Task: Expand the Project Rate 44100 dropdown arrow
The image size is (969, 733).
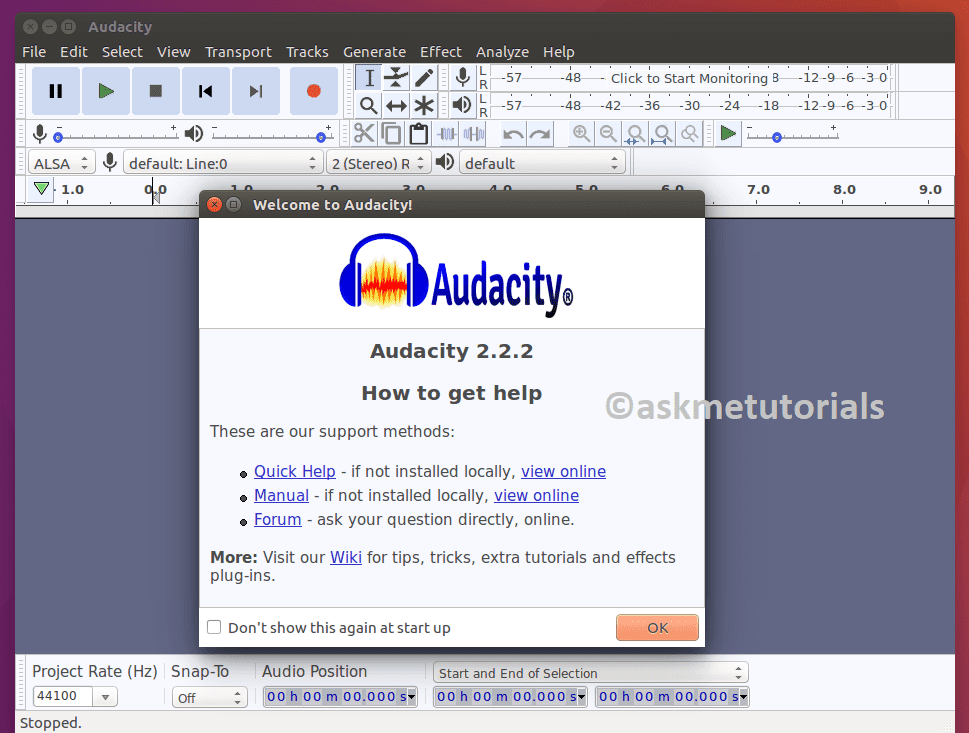Action: tap(106, 697)
